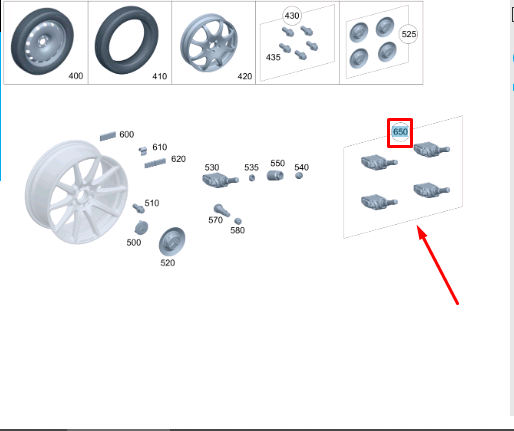Select rubber valve stem part 570
Screen dimensions: 514x431
click(221, 211)
